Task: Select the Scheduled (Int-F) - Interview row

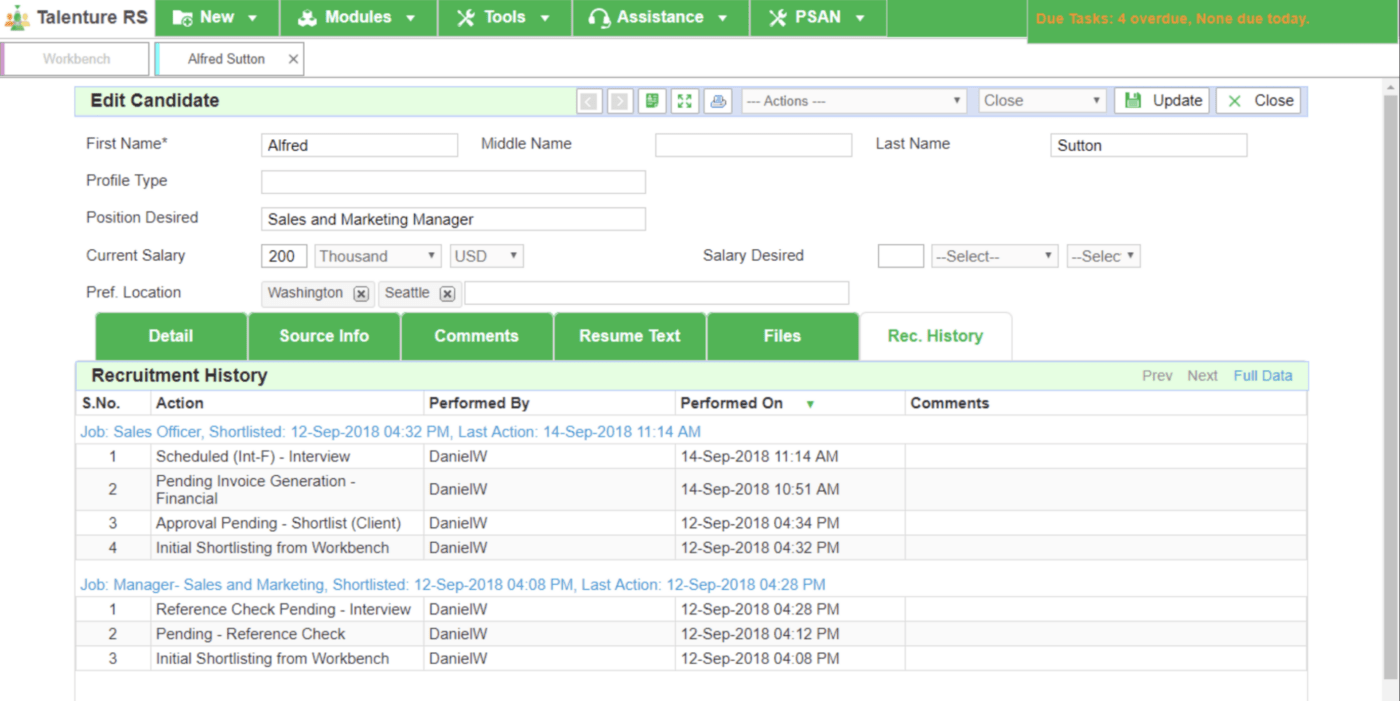Action: point(691,457)
